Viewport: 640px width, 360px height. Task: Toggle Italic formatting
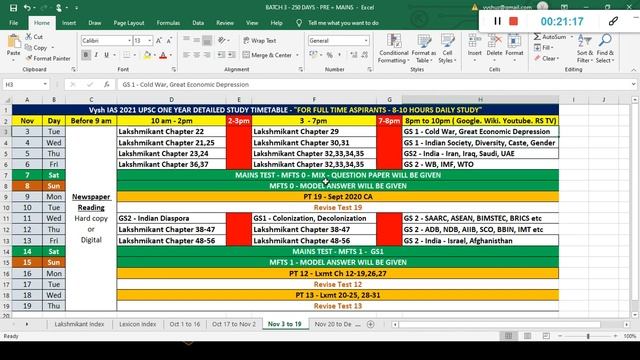coord(96,55)
